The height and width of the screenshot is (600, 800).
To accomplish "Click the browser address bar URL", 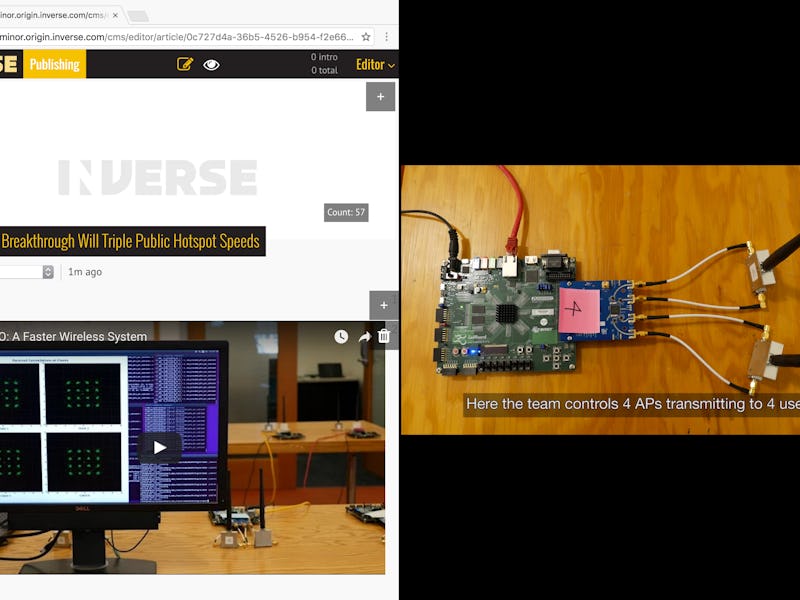I will [180, 37].
